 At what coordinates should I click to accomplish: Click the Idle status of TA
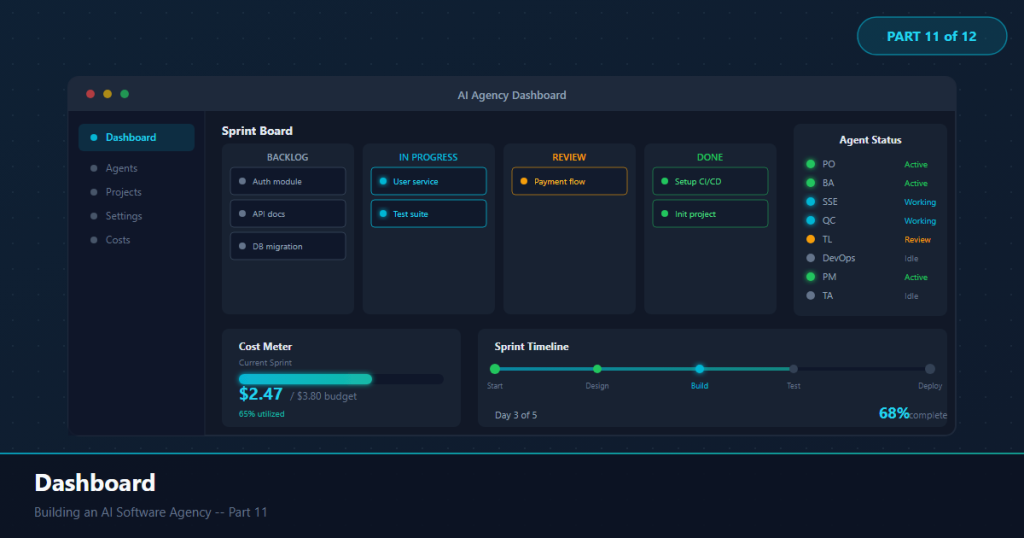pos(911,296)
